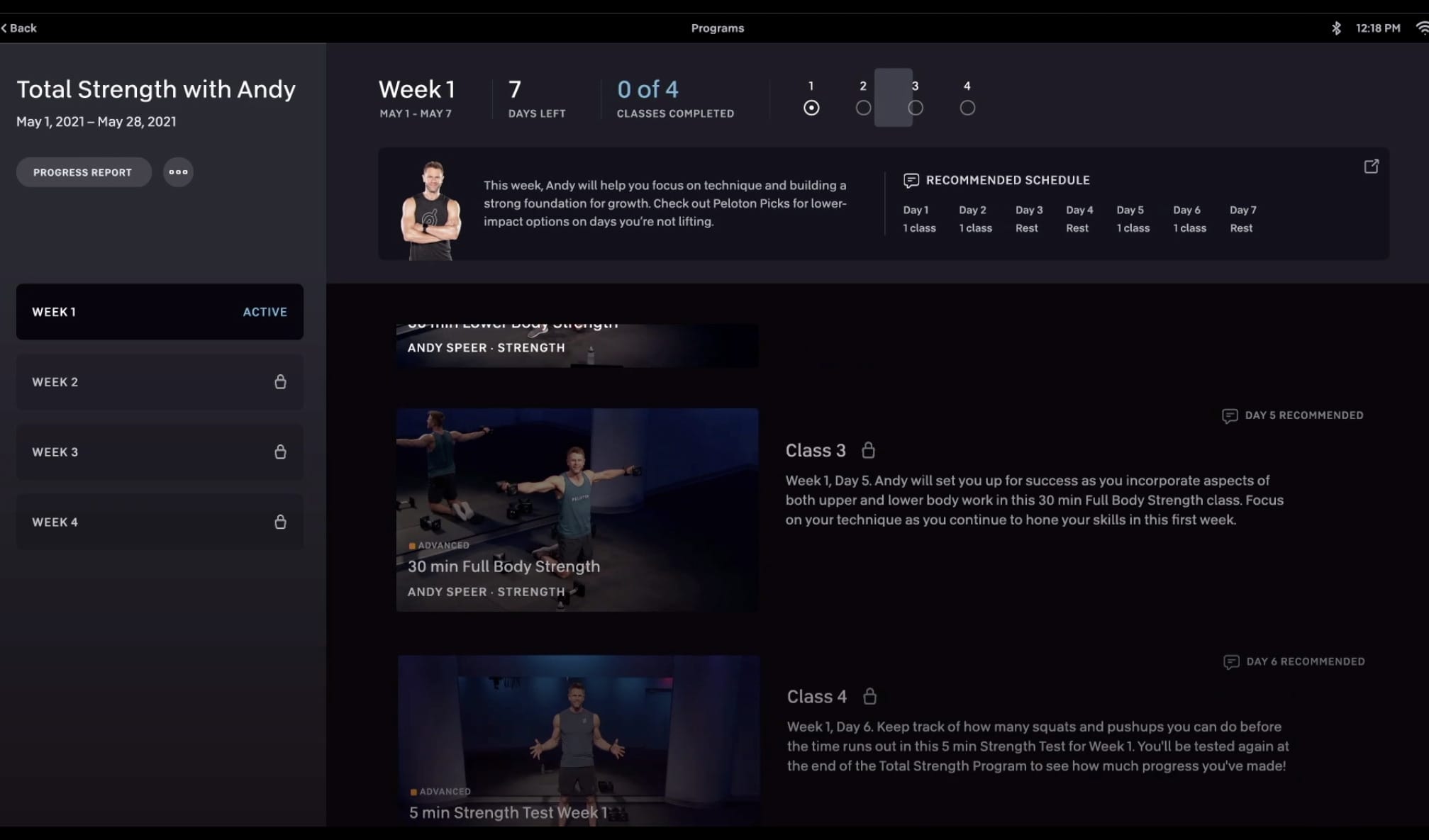Screen dimensions: 1429x840
Task: Click the three-dots more options button
Action: coord(178,172)
